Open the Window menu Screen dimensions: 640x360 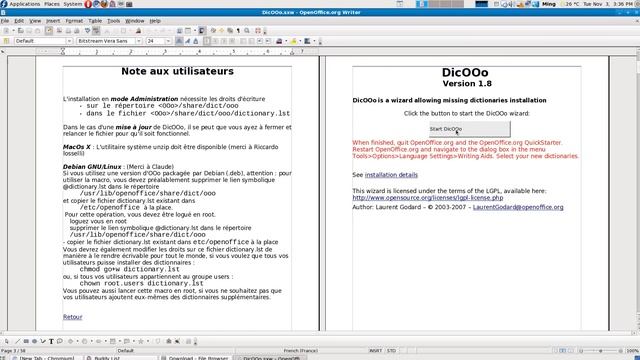click(135, 21)
